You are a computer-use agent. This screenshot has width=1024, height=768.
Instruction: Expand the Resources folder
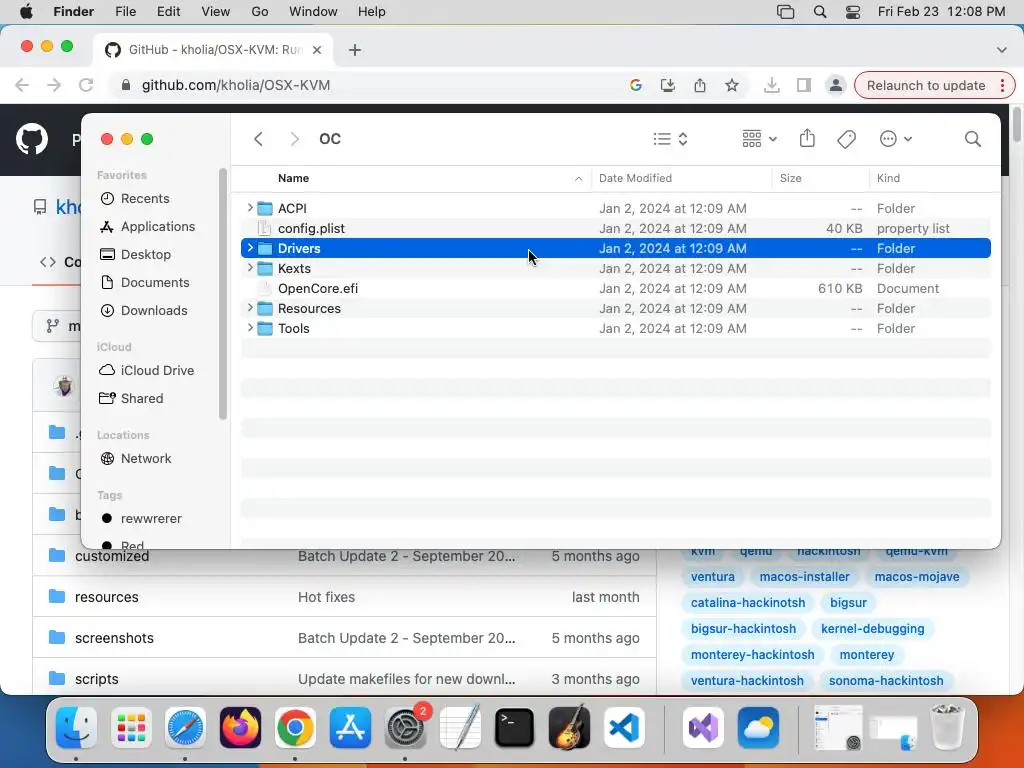click(249, 308)
